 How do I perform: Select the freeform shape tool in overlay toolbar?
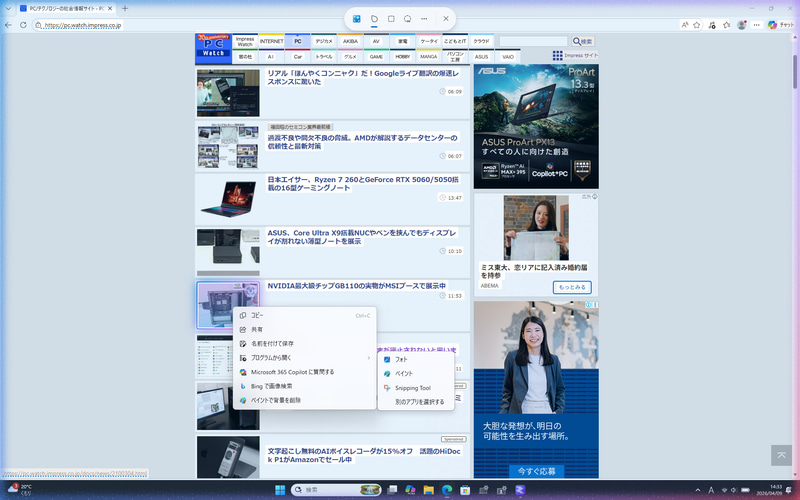[x=374, y=19]
